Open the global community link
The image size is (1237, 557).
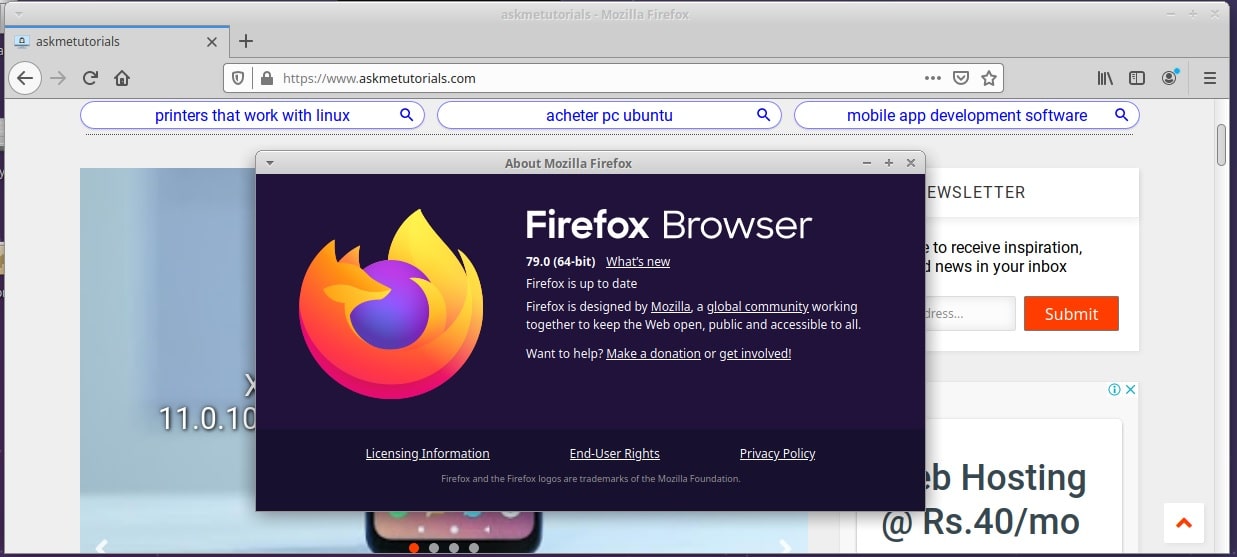tap(757, 306)
